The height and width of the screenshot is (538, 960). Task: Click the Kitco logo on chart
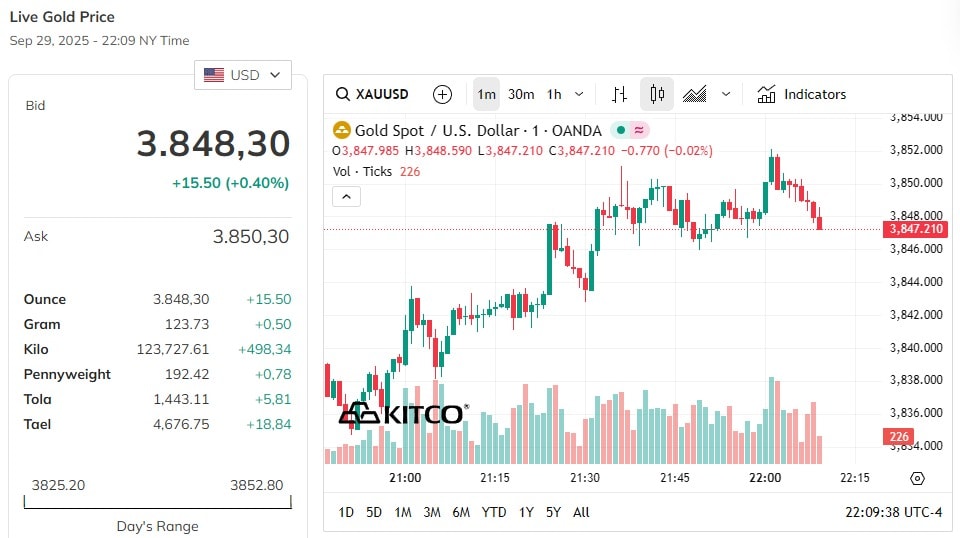(403, 414)
